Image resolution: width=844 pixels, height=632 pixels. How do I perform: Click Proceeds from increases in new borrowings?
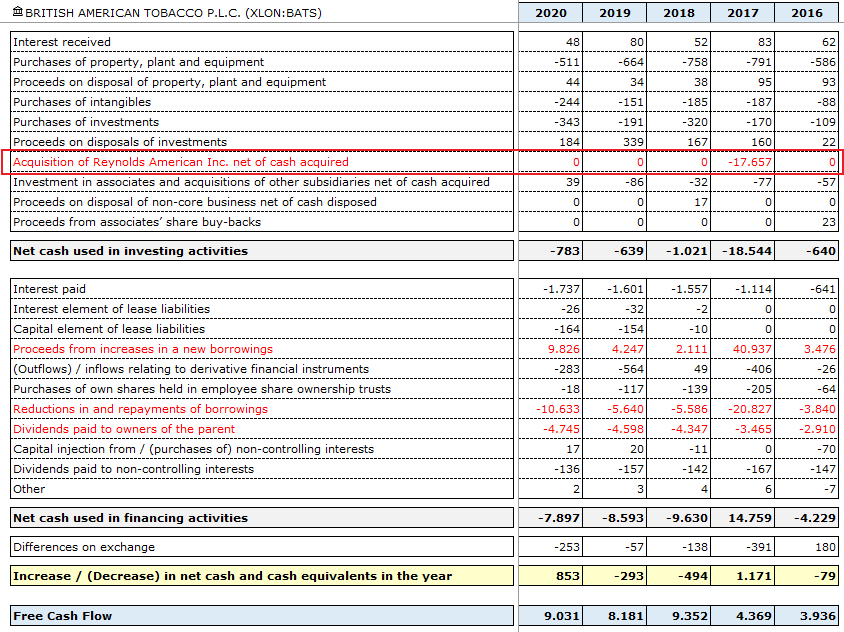143,349
